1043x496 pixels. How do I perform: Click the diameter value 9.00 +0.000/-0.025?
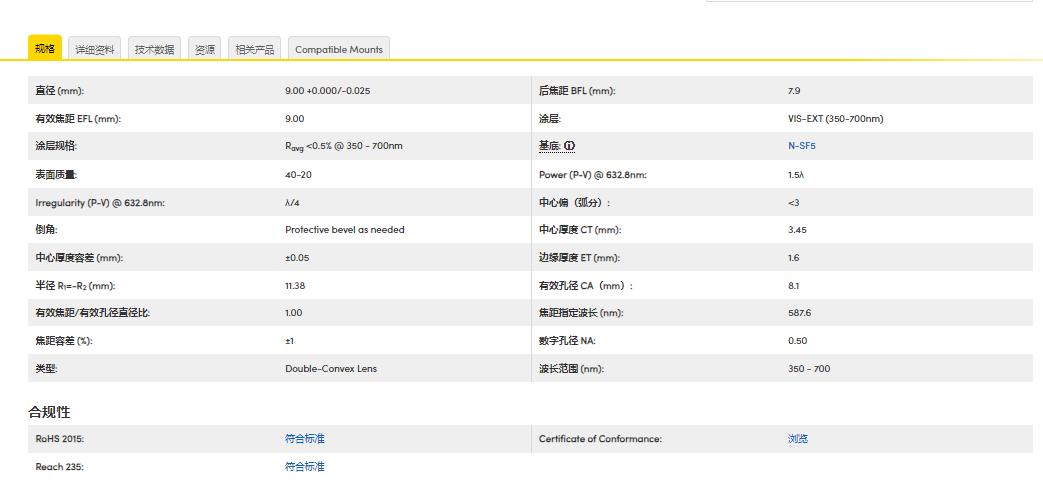click(x=327, y=91)
